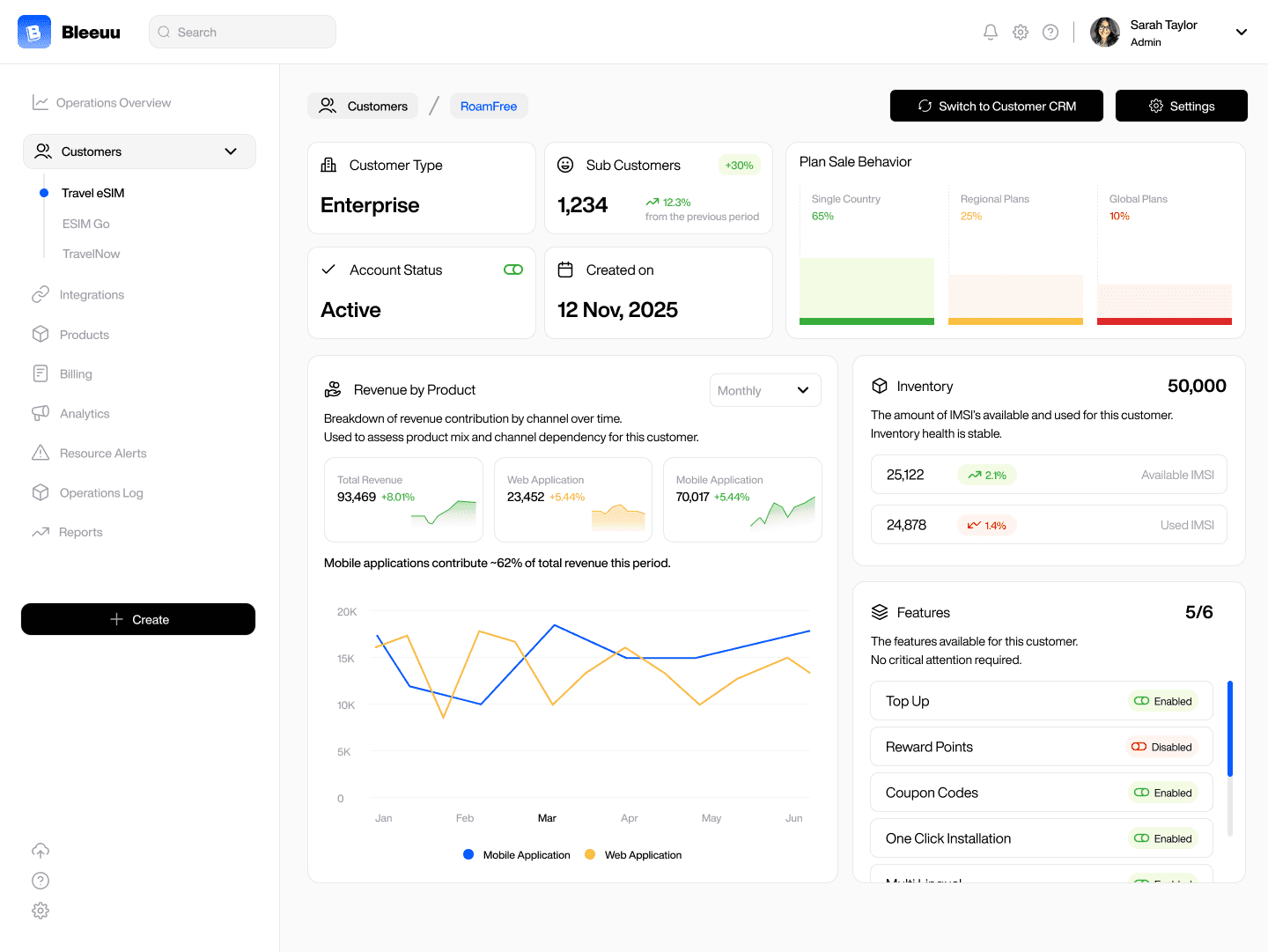This screenshot has height=952, width=1268.
Task: Open the top bar settings gear
Action: [x=1021, y=32]
